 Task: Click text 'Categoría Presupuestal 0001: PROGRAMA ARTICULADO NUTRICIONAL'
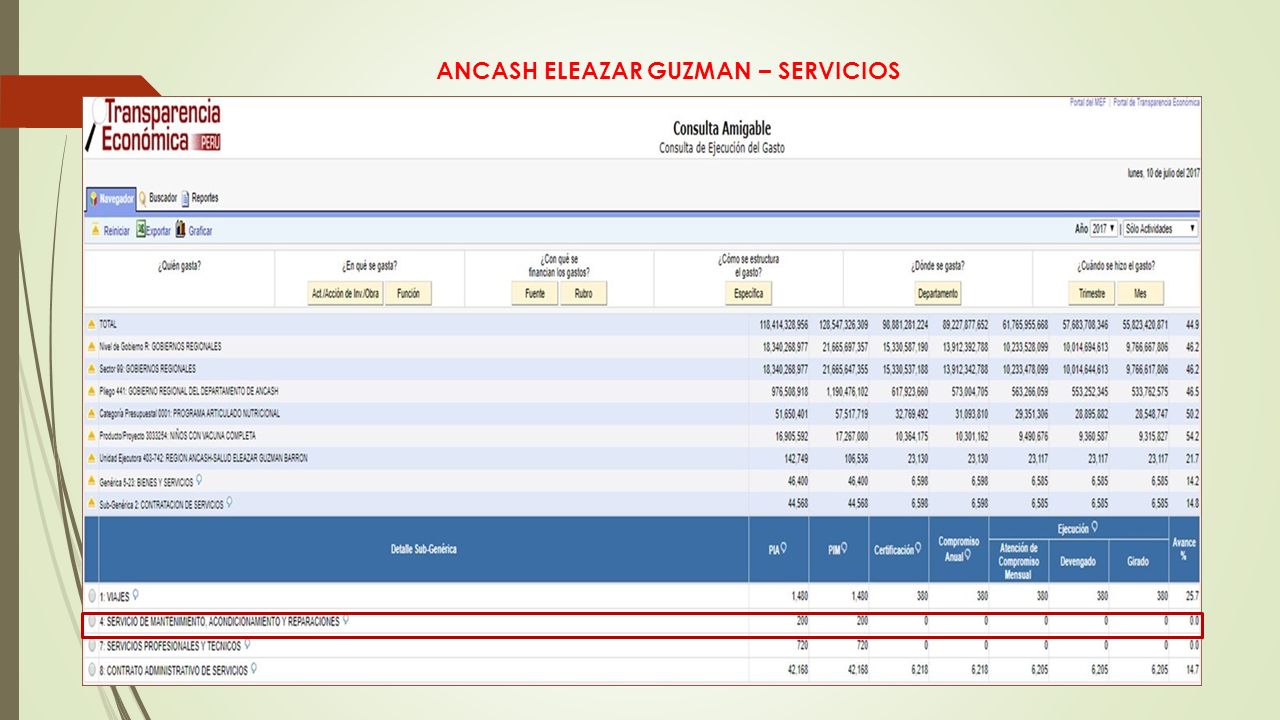point(189,413)
